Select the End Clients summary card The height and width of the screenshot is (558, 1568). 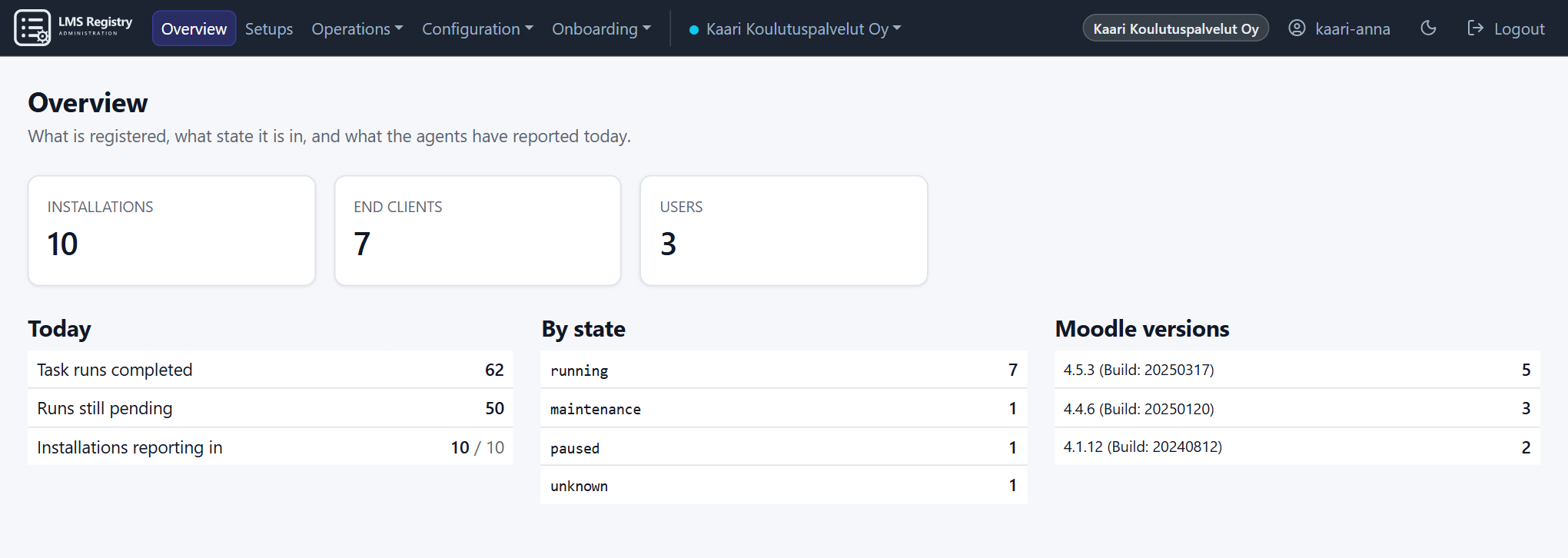[478, 231]
